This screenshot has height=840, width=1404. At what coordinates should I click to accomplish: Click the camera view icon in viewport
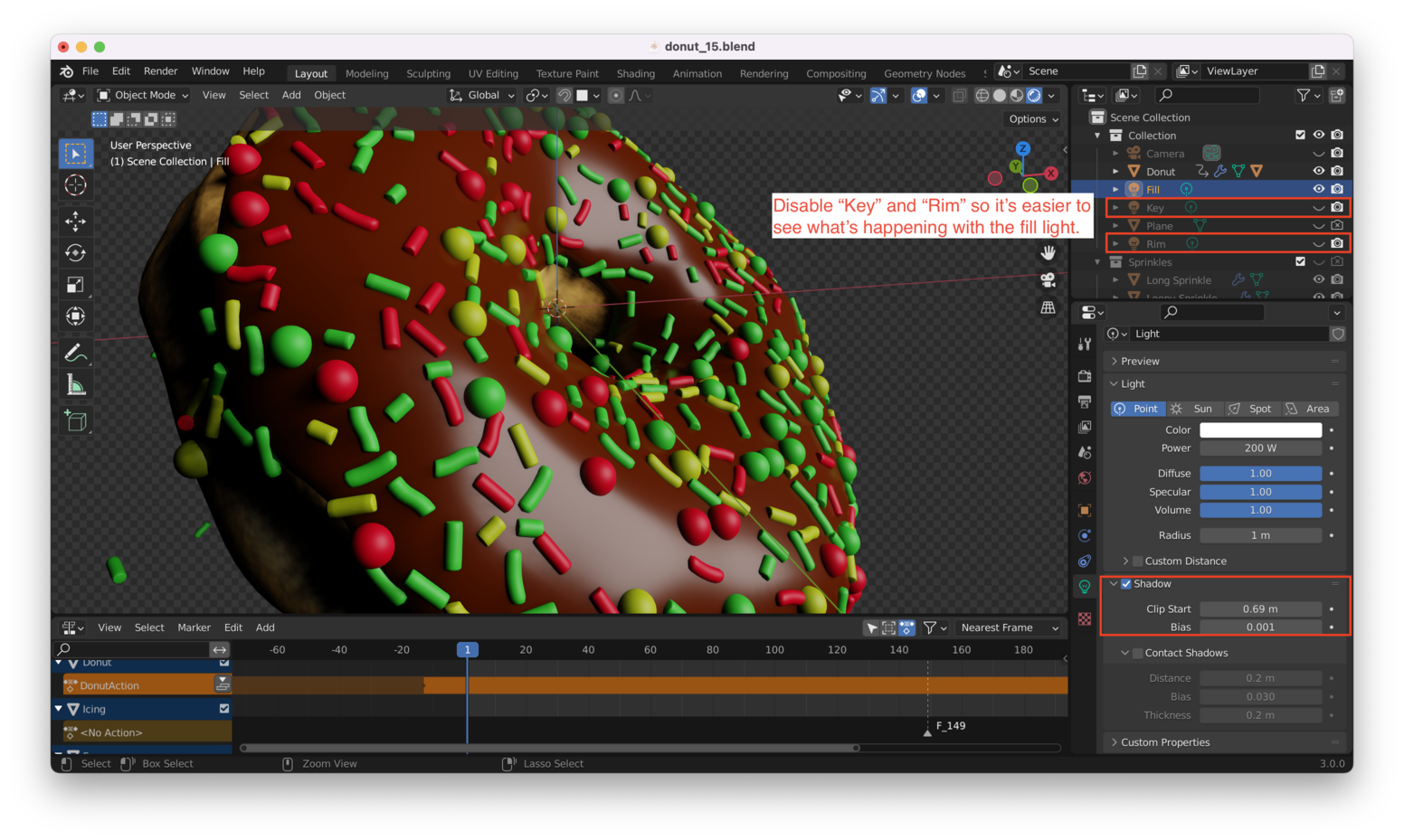pos(1048,280)
